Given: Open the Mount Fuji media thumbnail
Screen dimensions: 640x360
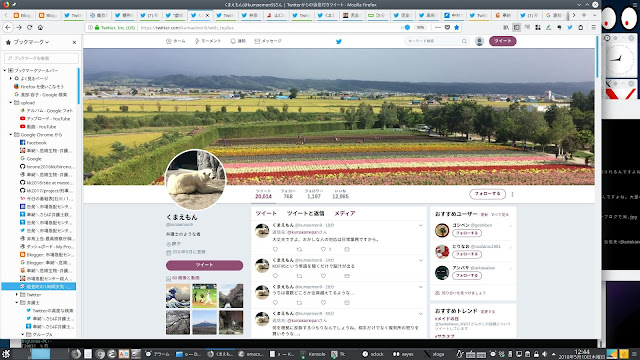Looking at the screenshot, I should [204, 322].
